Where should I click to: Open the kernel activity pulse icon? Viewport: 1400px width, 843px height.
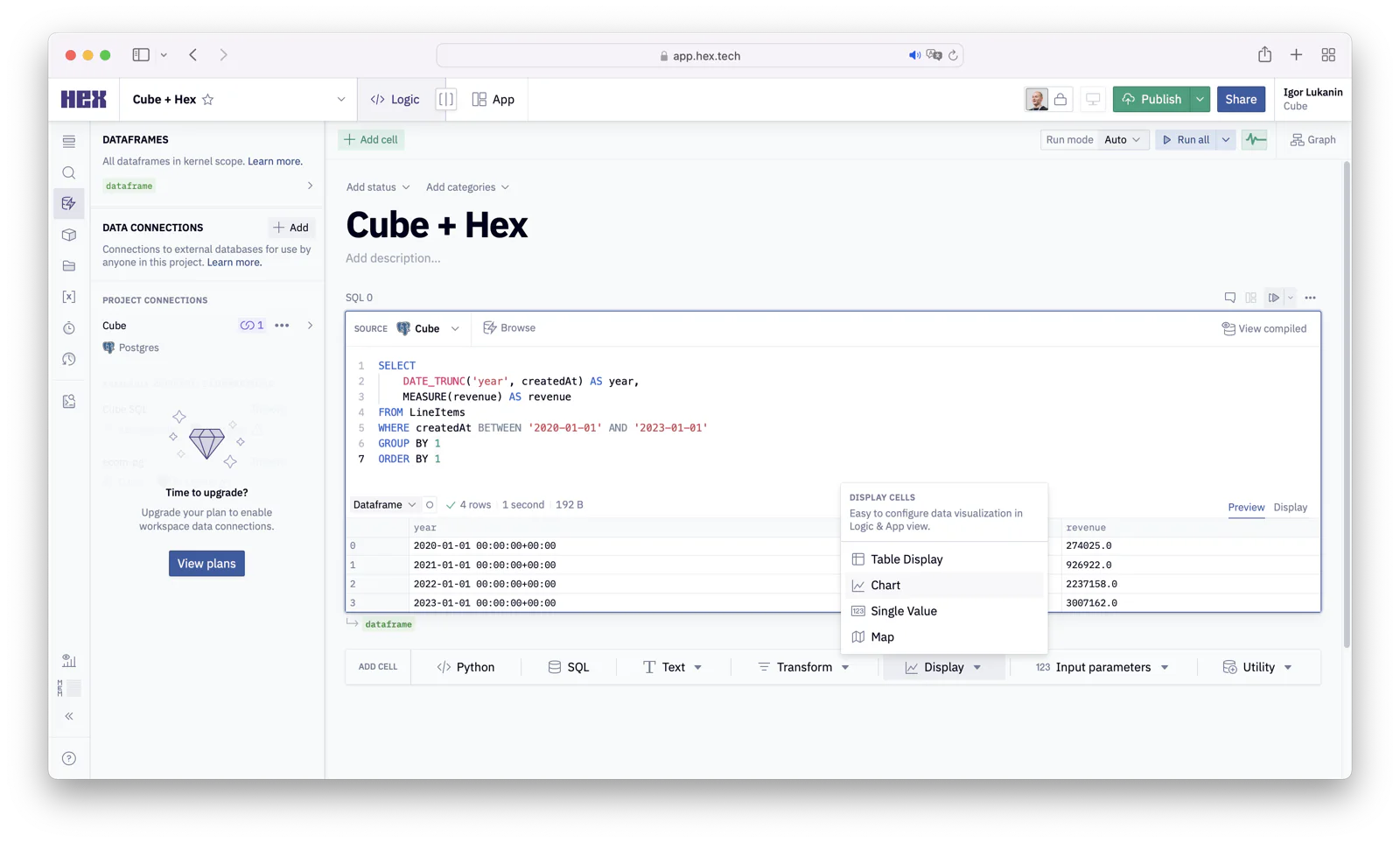1255,139
